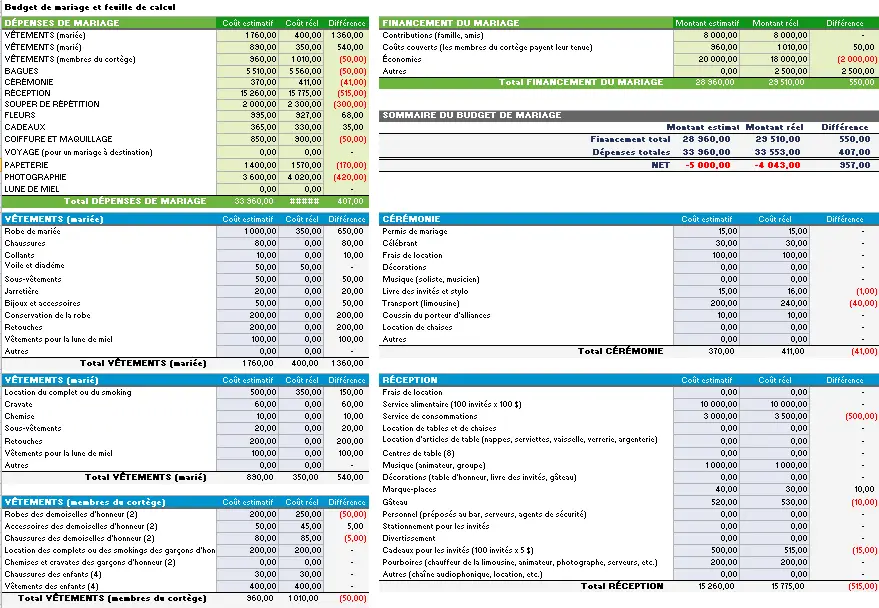Click the "Jarretière" item

pos(21,291)
